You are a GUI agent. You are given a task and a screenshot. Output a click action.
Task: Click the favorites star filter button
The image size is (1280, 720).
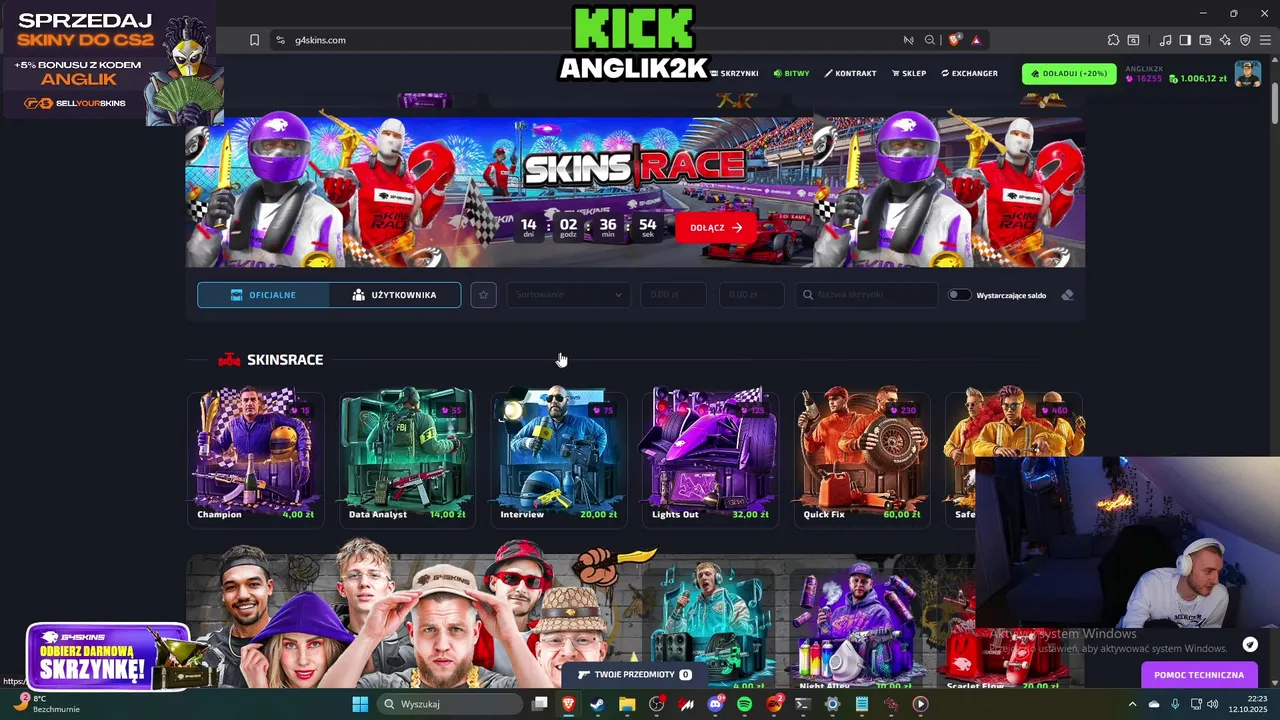(x=484, y=295)
